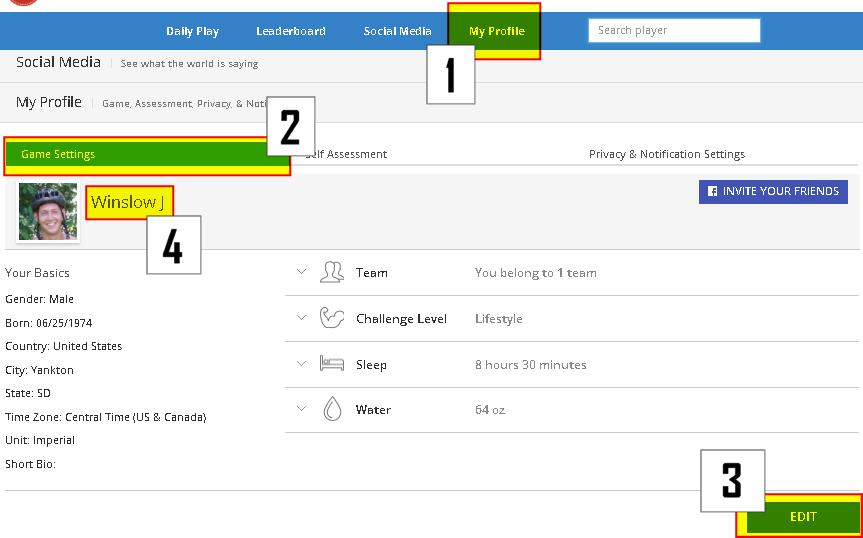Switch to the Self Assessment tab
This screenshot has width=863, height=538.
pyautogui.click(x=348, y=154)
